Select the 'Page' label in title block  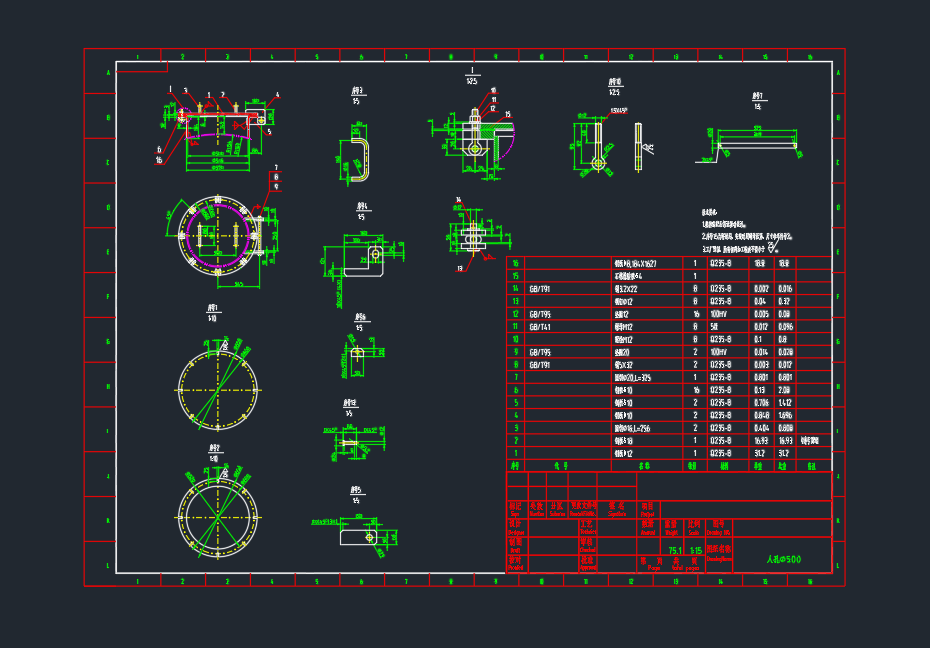654,568
